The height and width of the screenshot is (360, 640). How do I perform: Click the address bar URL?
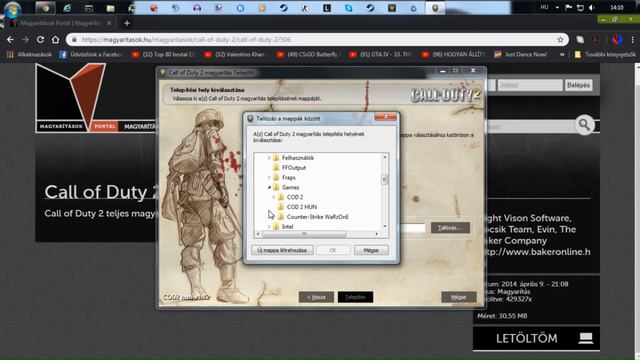pos(186,40)
